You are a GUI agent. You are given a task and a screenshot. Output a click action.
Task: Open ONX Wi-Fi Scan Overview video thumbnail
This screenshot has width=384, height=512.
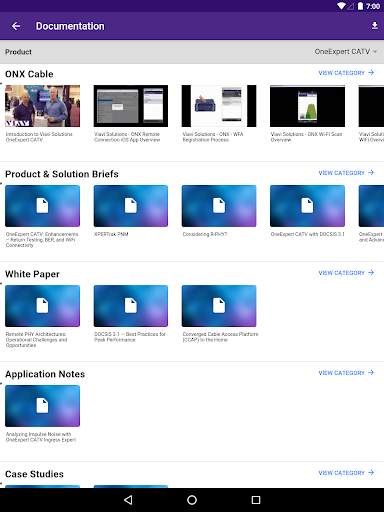[x=307, y=106]
